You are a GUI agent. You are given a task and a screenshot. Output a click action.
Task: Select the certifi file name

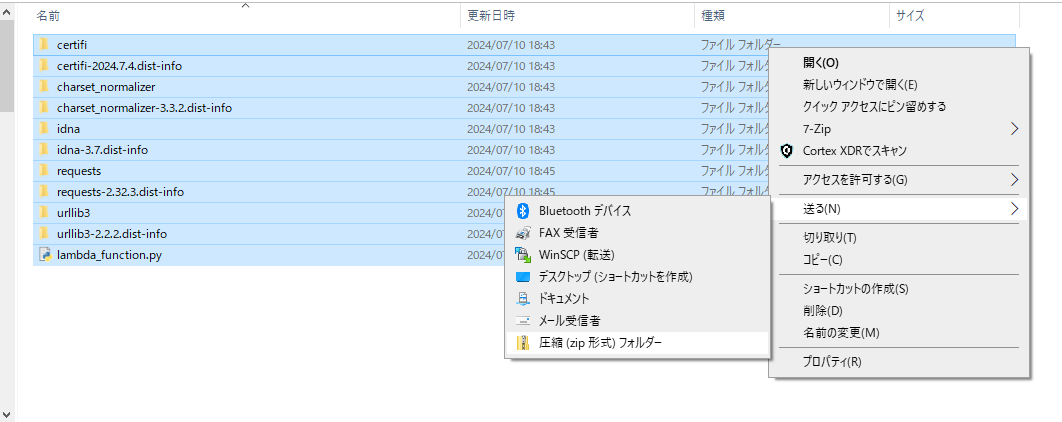pyautogui.click(x=72, y=45)
